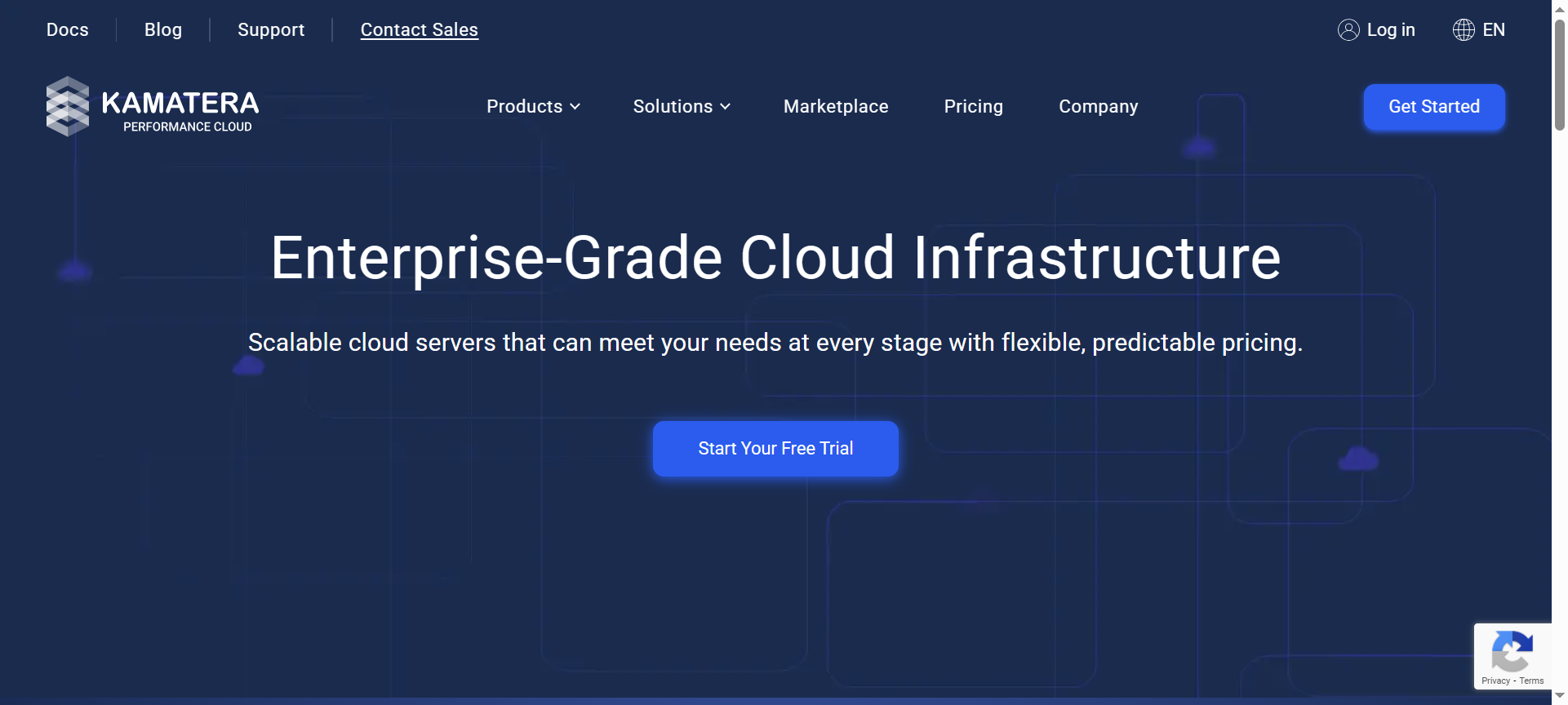The image size is (1568, 705).
Task: Visit the Blog link
Action: click(x=163, y=30)
